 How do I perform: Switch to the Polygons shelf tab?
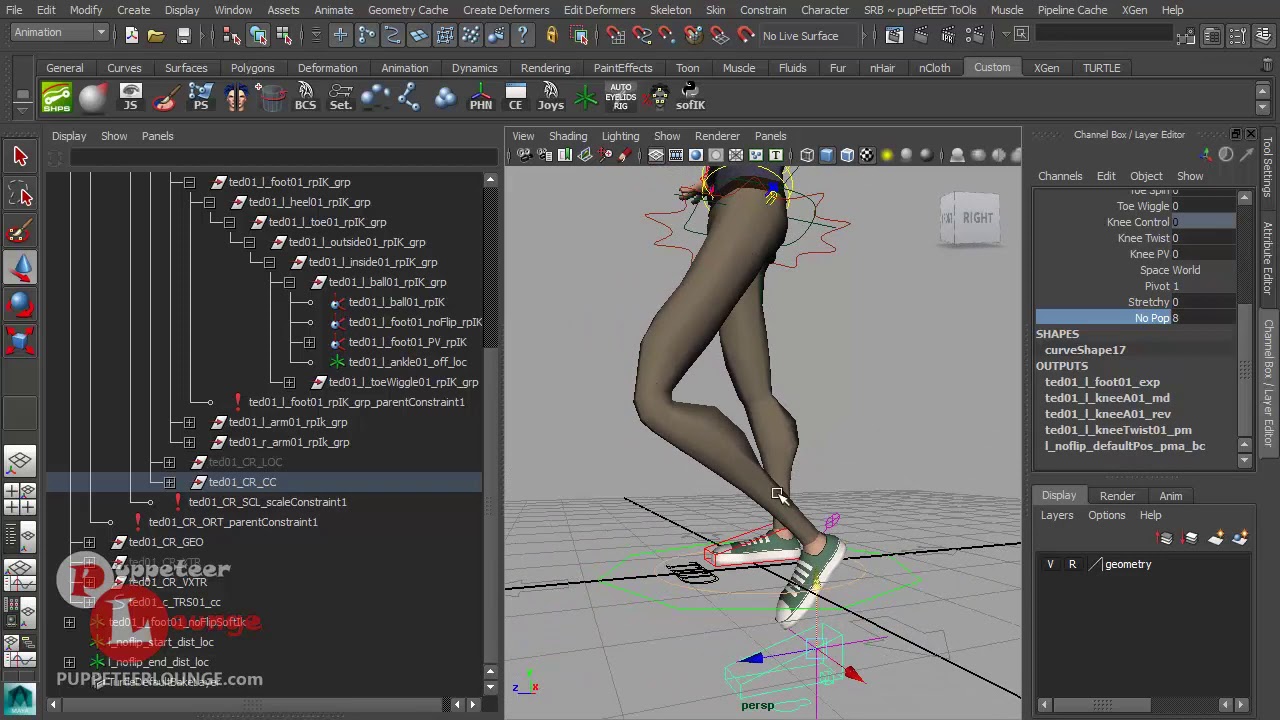pos(252,68)
